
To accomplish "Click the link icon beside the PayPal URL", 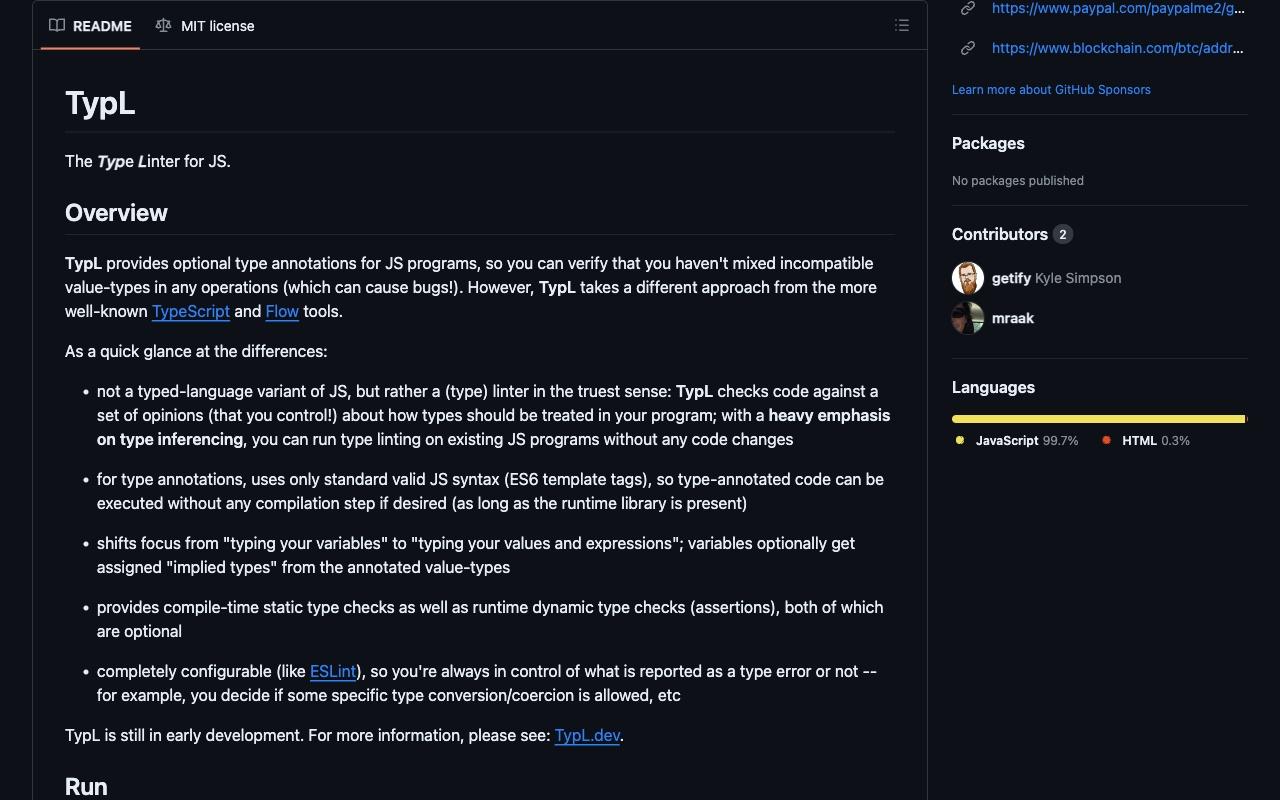I will (x=968, y=8).
